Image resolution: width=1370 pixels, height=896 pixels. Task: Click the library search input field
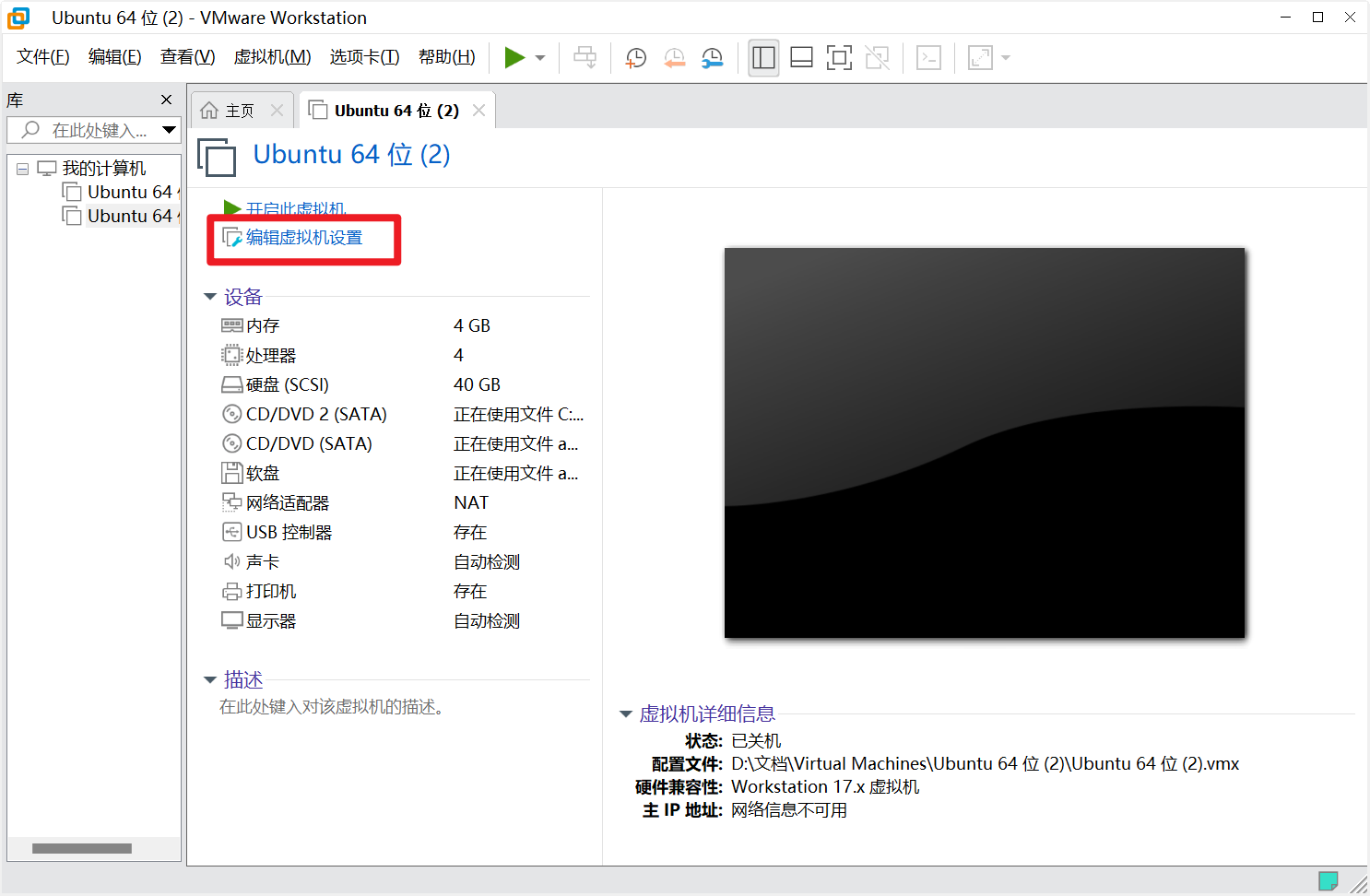[92, 130]
